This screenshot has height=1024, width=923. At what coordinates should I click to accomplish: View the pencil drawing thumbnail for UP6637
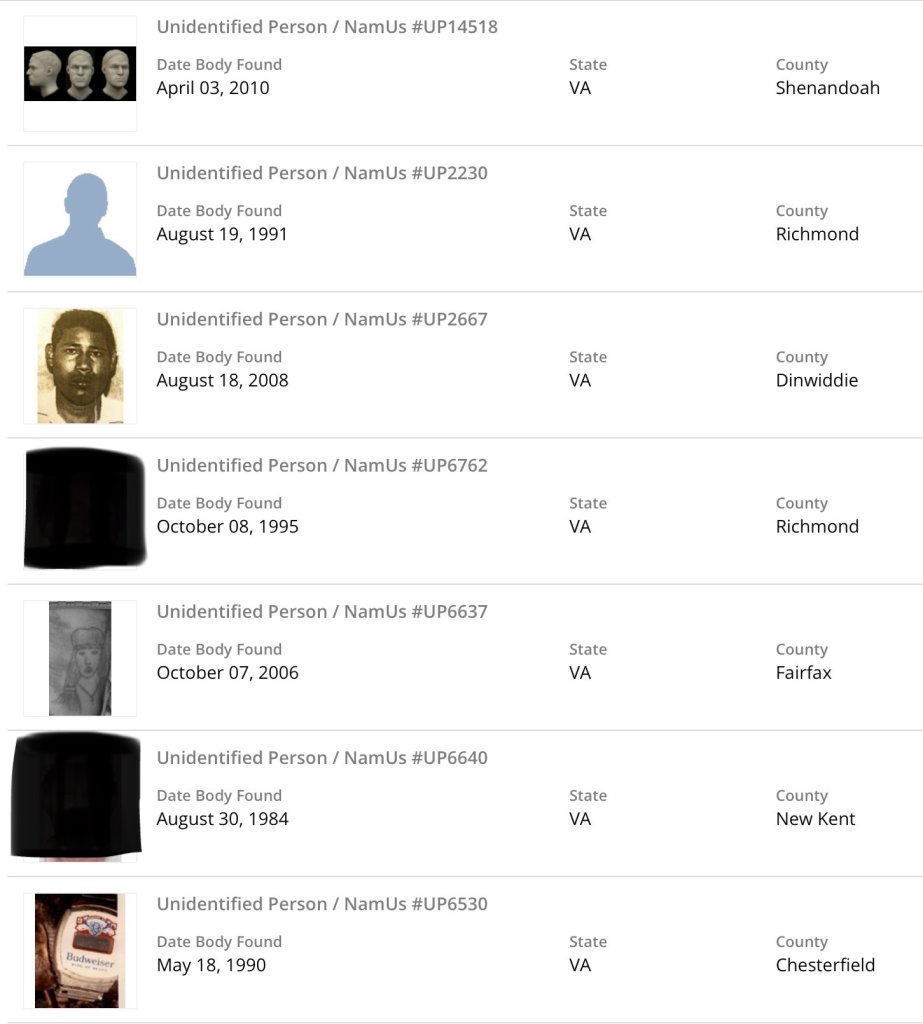(80, 658)
